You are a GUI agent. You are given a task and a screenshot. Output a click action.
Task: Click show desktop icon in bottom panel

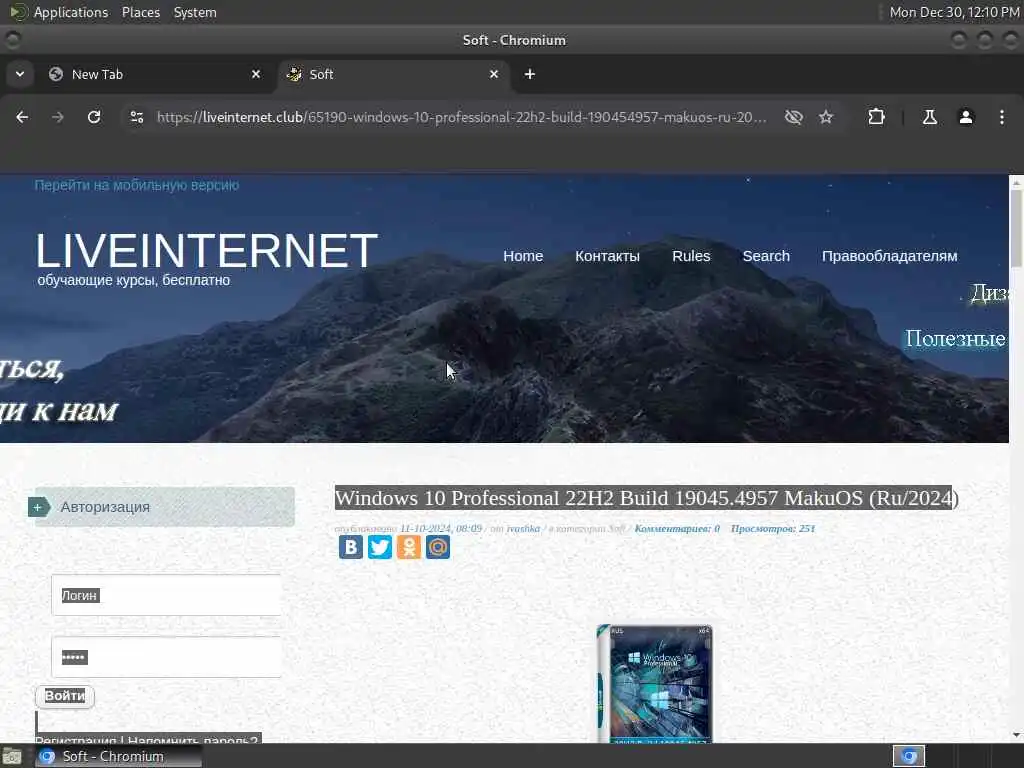(x=12, y=757)
